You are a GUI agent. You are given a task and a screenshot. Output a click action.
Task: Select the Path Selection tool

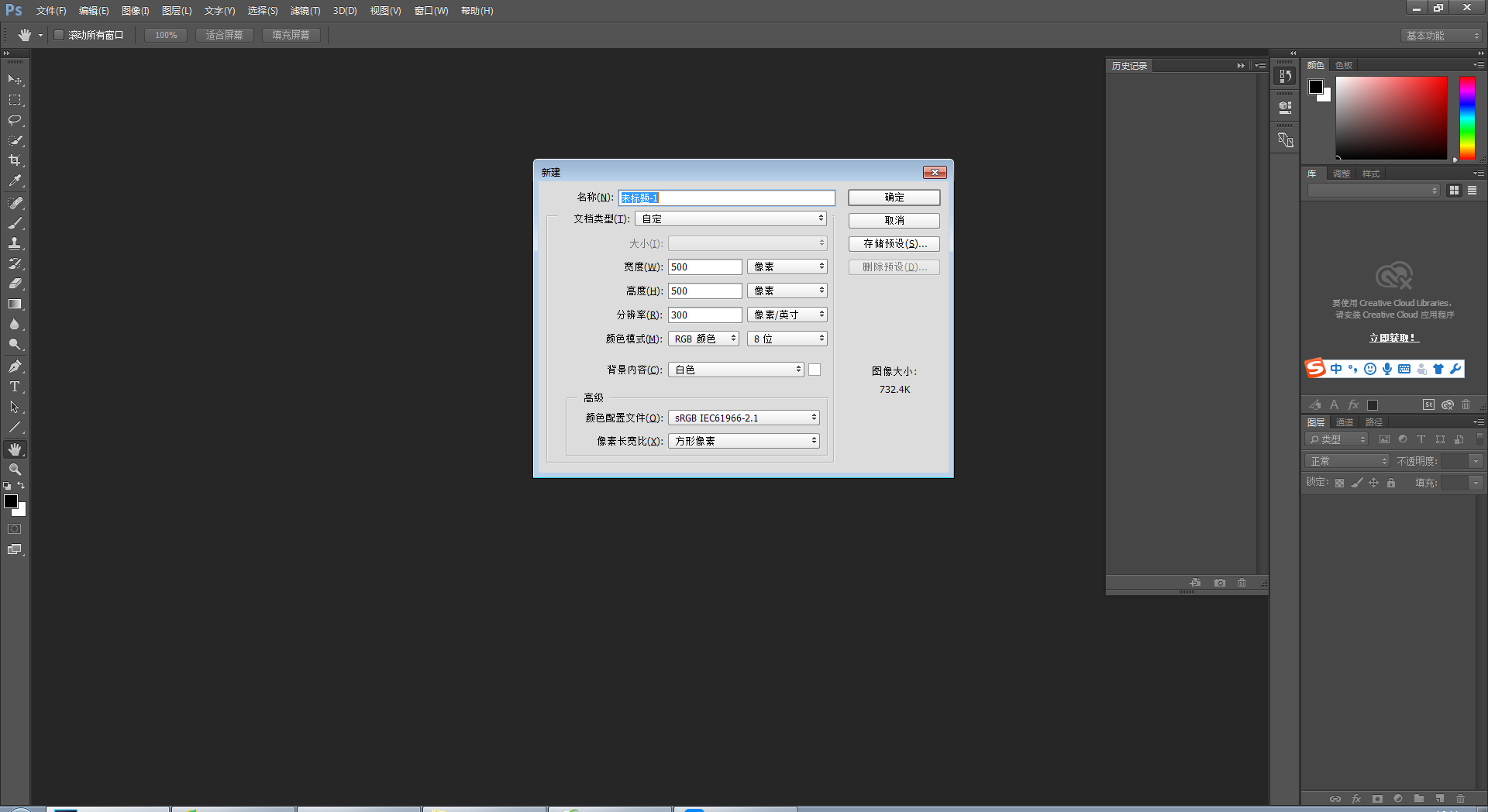coord(15,407)
